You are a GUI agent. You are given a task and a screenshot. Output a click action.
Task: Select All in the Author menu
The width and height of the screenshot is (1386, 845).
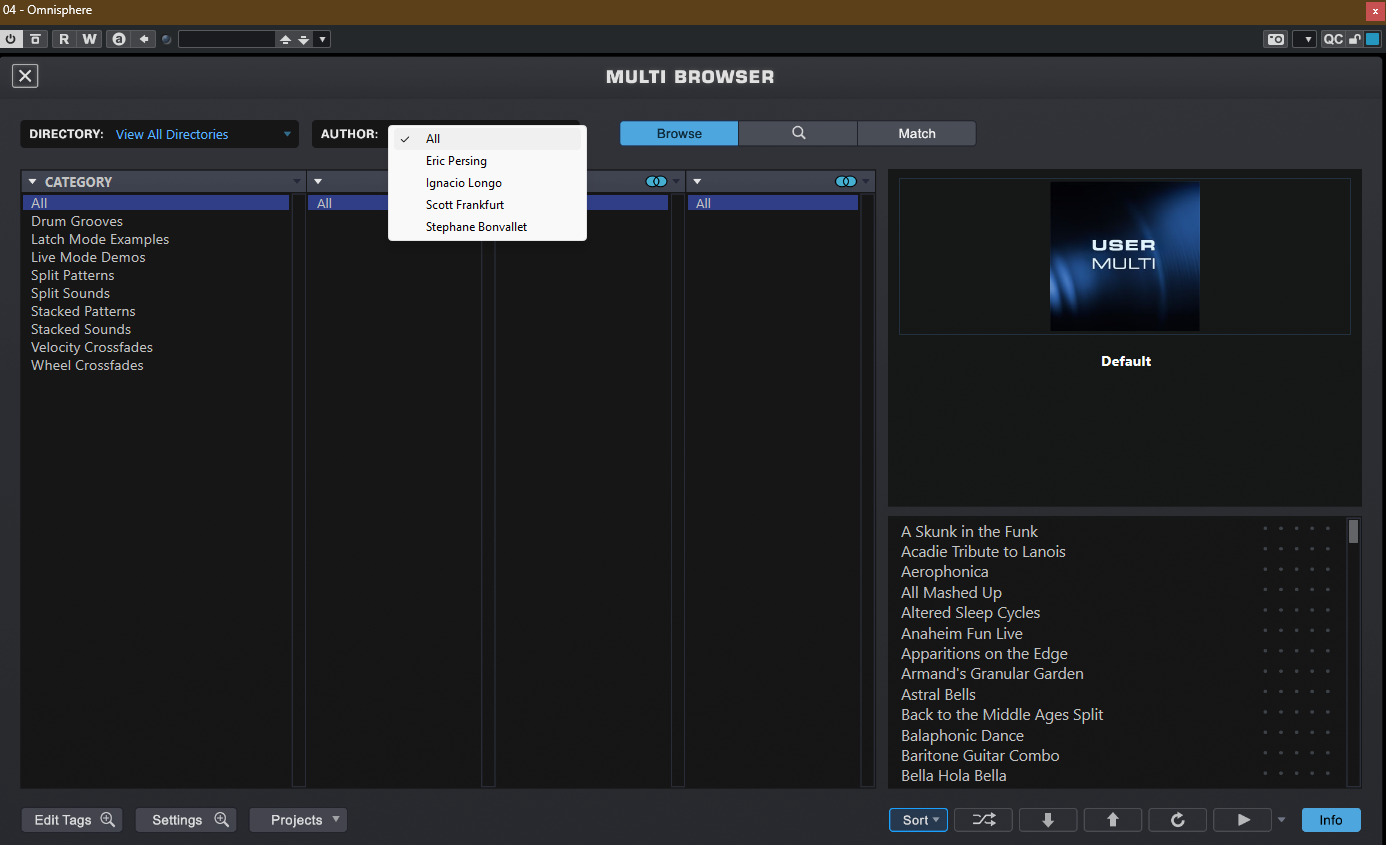tap(487, 139)
